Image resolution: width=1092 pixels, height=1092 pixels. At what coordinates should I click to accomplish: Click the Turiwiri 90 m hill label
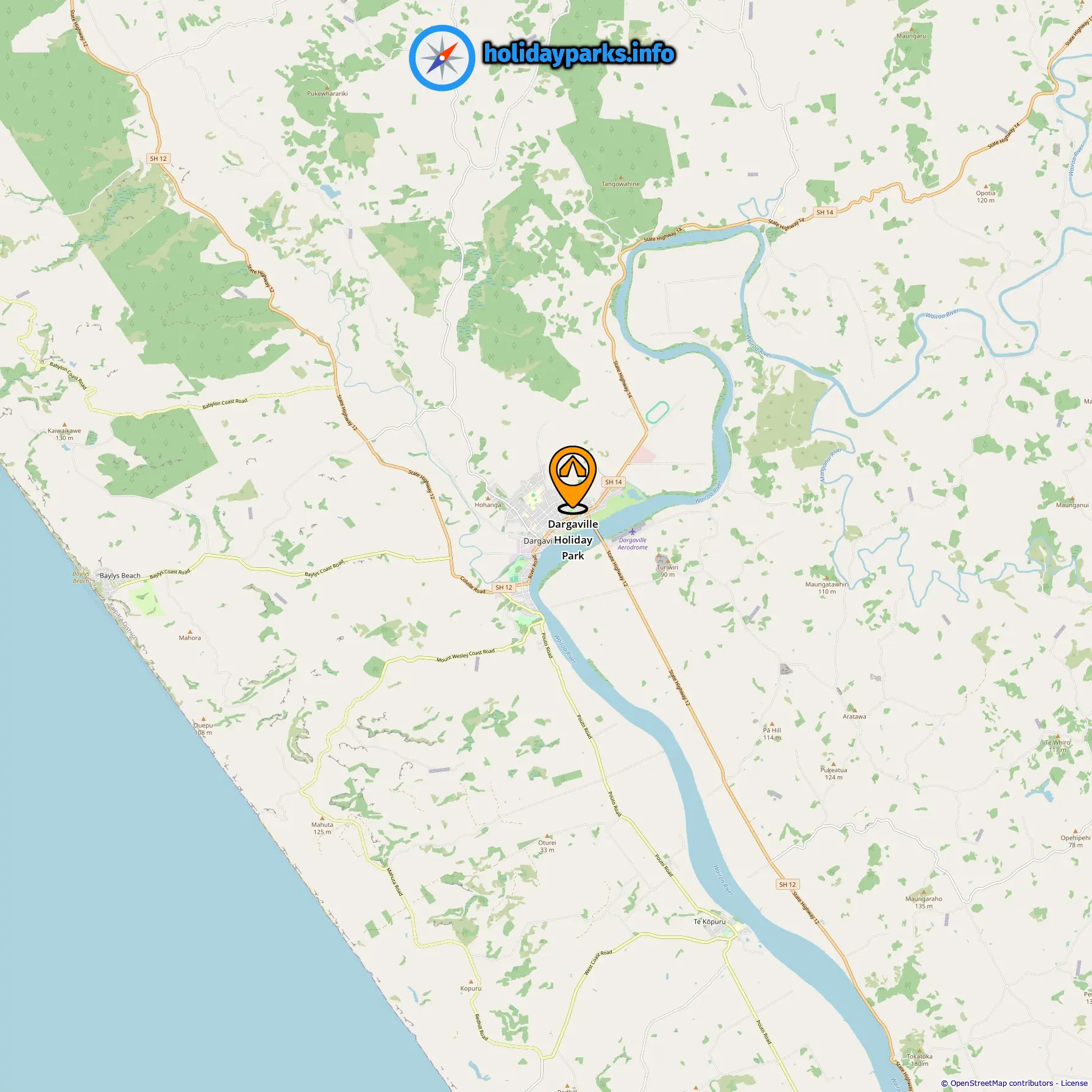667,570
